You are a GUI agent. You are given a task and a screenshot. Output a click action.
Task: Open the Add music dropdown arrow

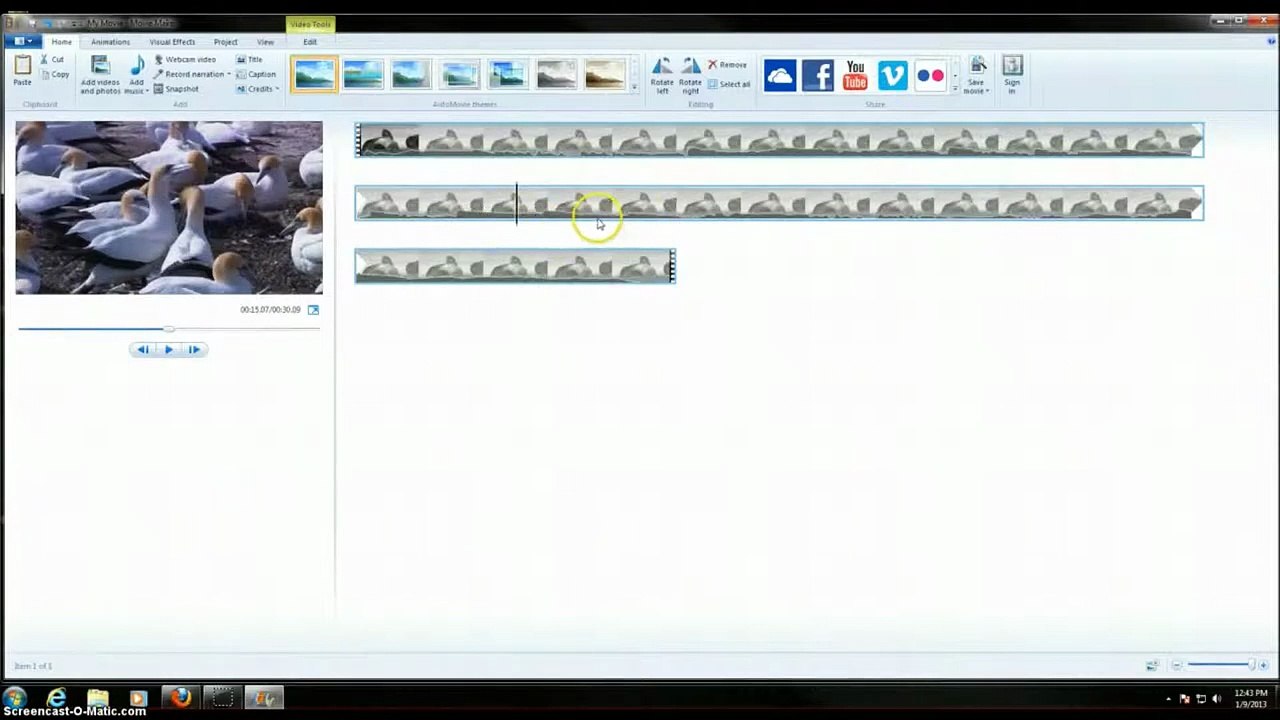pyautogui.click(x=147, y=91)
